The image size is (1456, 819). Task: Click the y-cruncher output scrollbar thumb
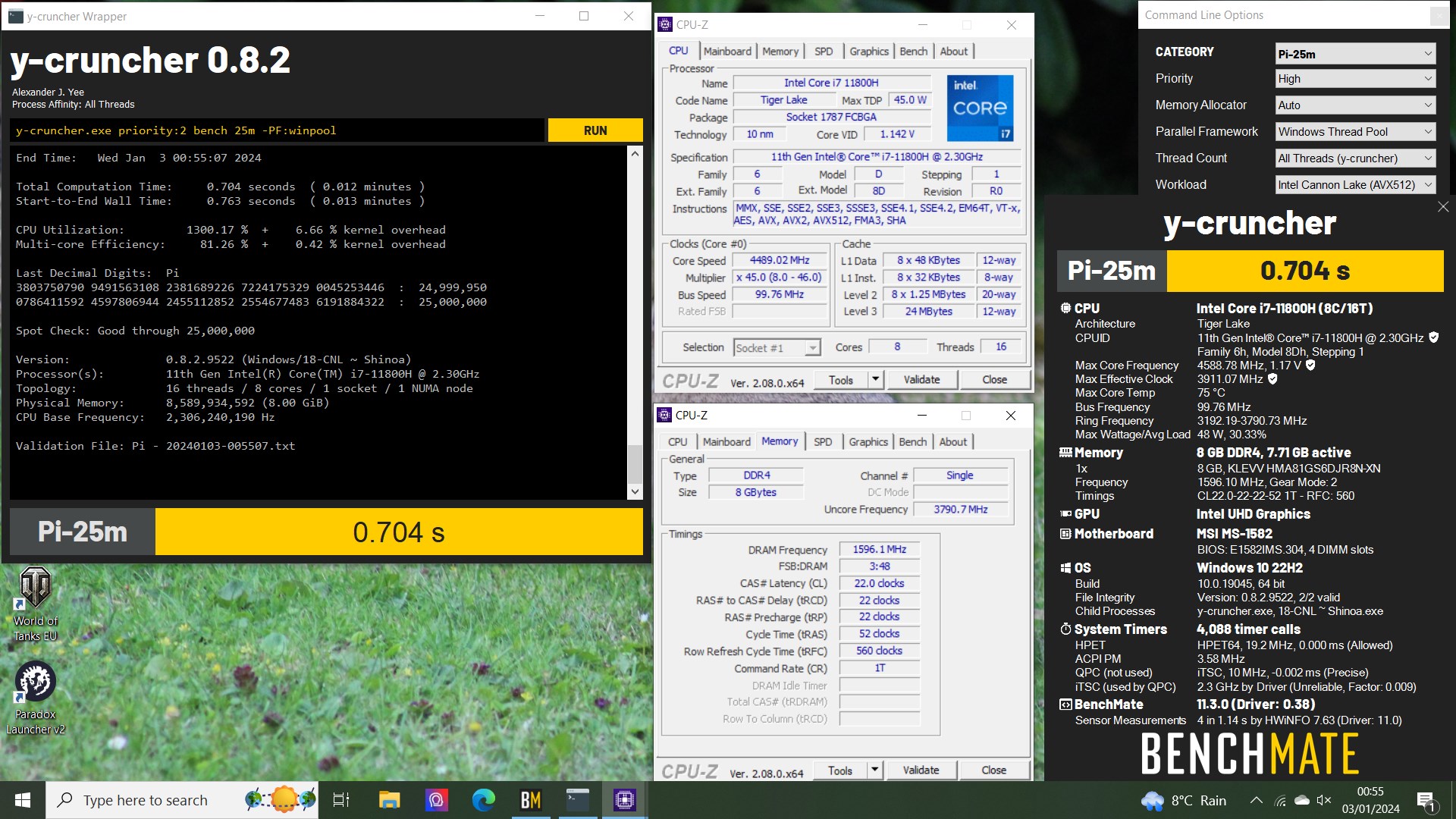click(635, 463)
